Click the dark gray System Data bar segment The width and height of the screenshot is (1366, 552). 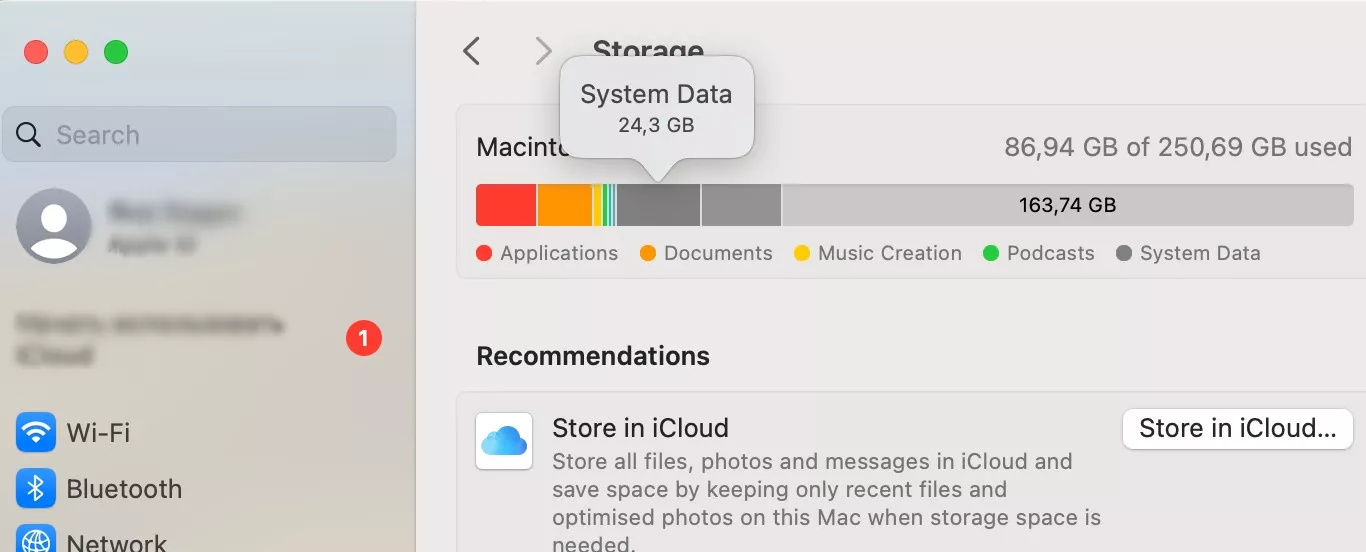click(658, 205)
